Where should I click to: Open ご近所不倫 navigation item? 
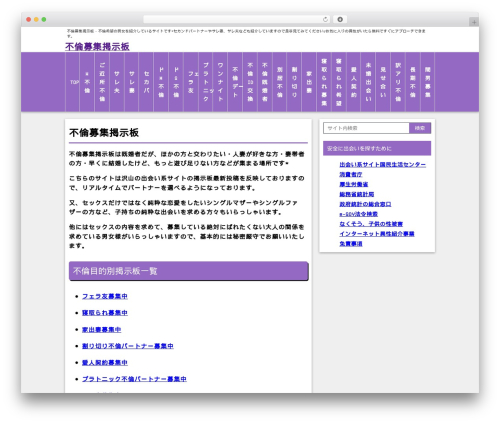pyautogui.click(x=102, y=82)
